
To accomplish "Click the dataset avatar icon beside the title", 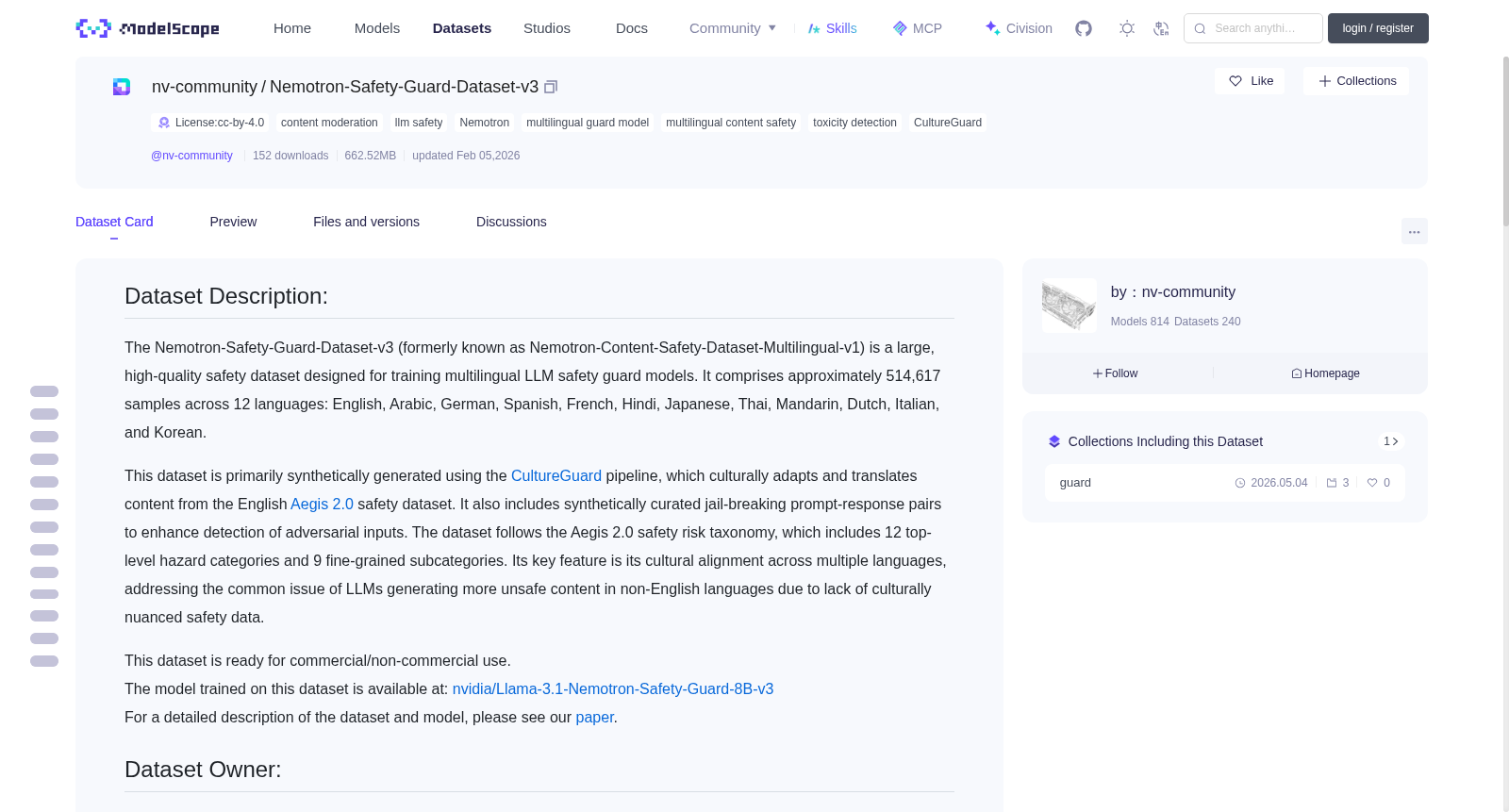I will pyautogui.click(x=122, y=87).
